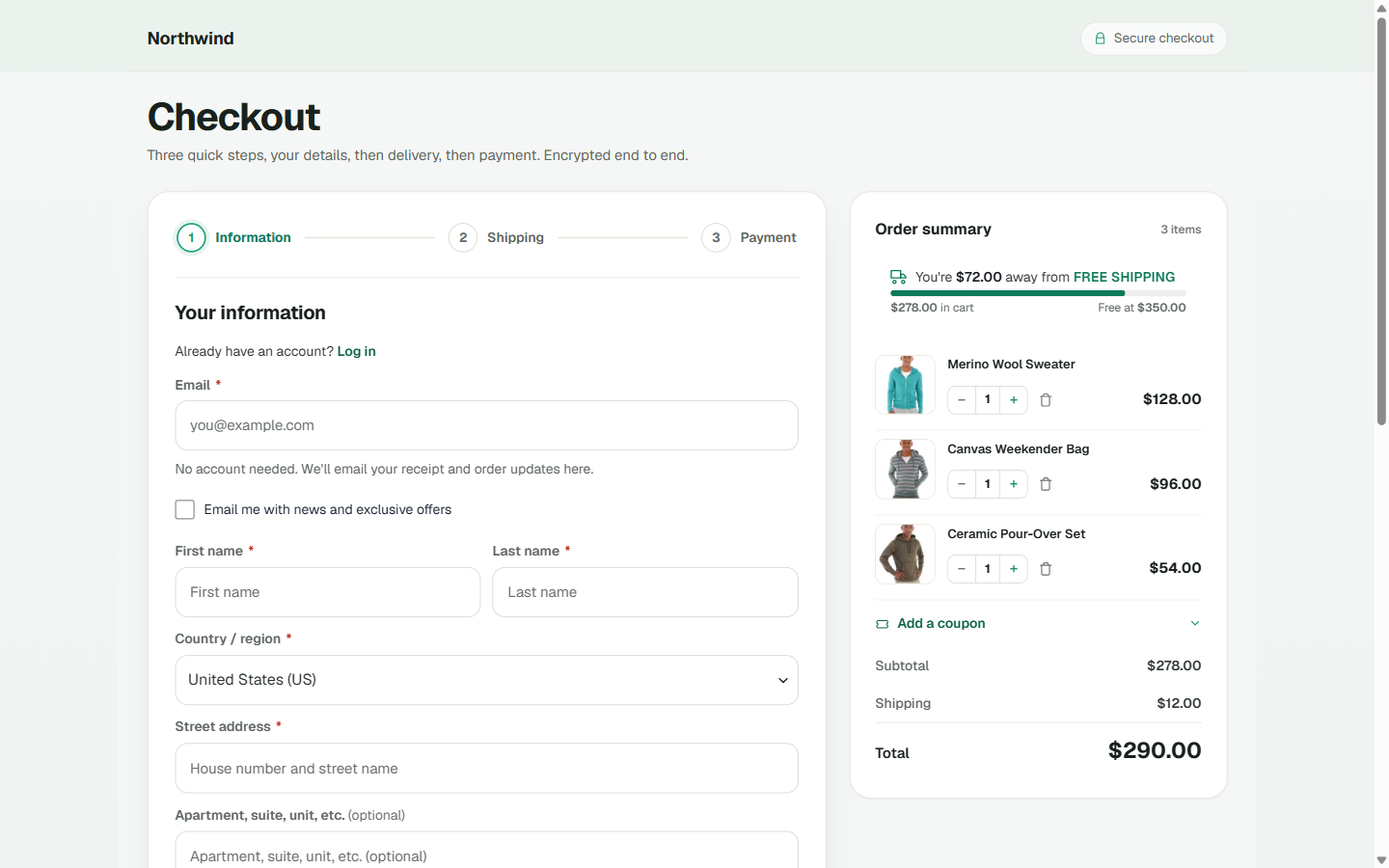
Task: Click the $54.00 pour-over price
Action: click(x=1175, y=568)
